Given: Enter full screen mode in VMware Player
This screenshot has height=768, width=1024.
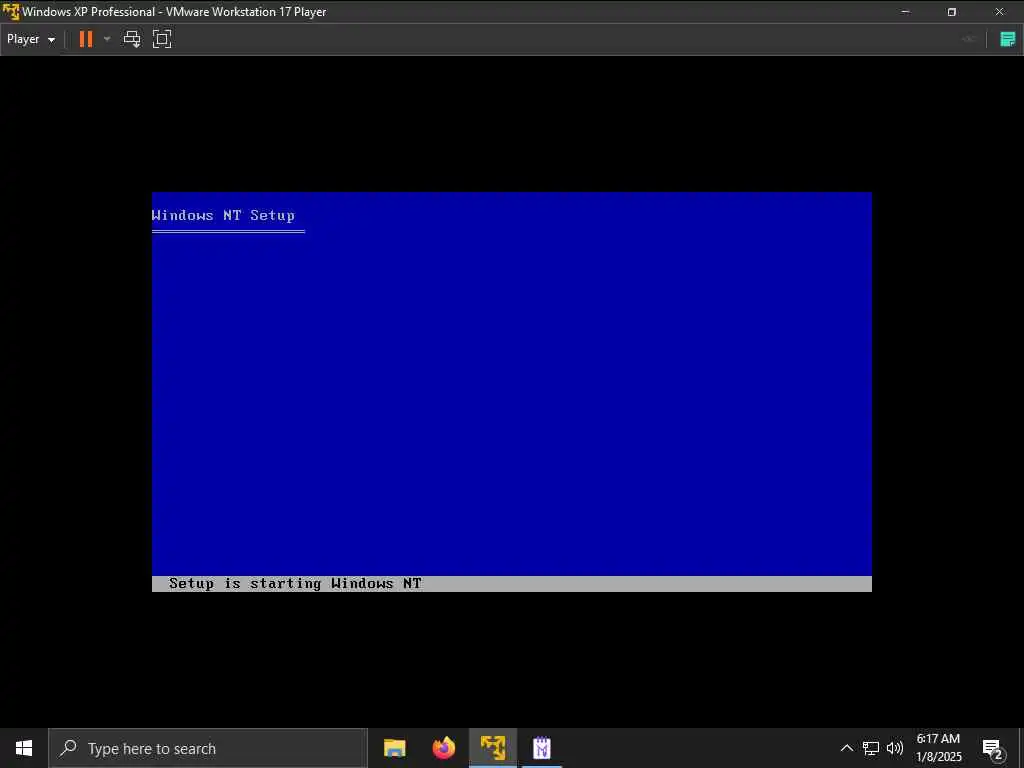Looking at the screenshot, I should 162,39.
